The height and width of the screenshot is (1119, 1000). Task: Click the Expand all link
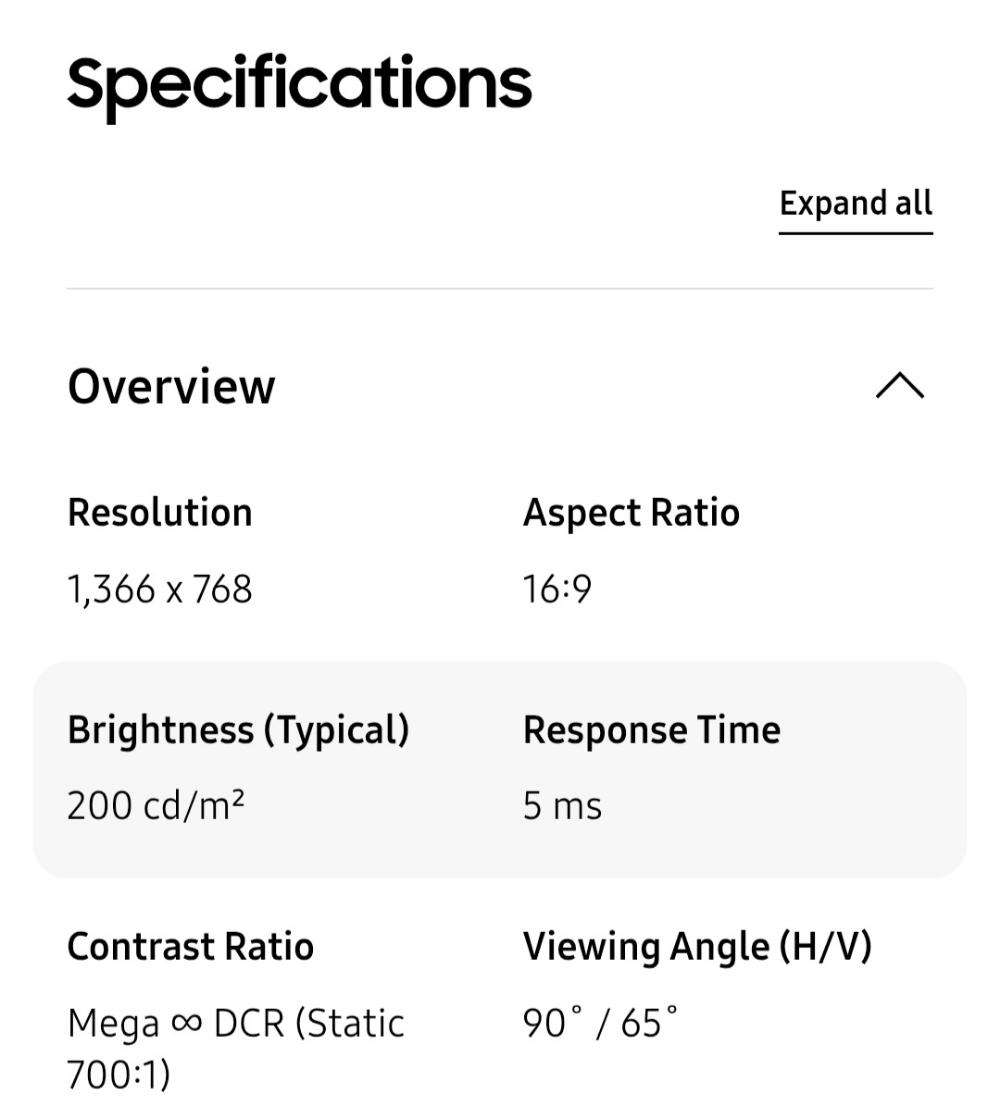[x=856, y=204]
